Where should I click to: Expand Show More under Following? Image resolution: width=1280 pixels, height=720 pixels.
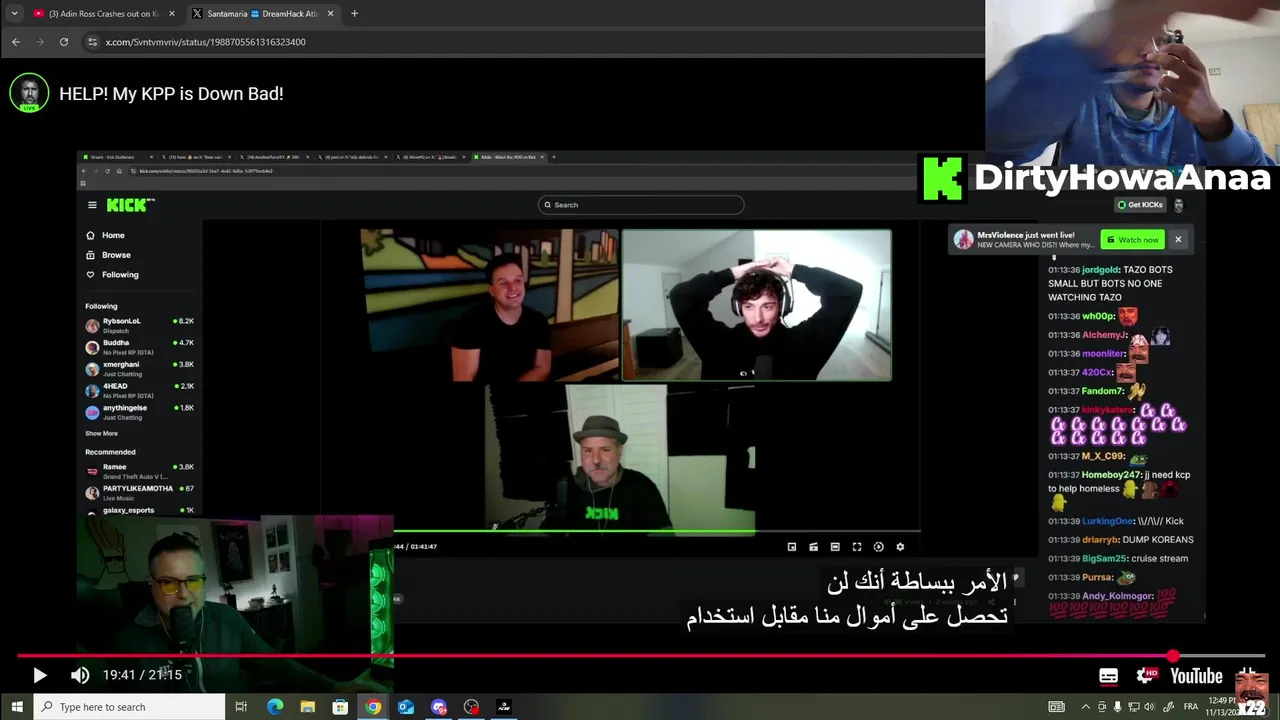click(x=101, y=434)
